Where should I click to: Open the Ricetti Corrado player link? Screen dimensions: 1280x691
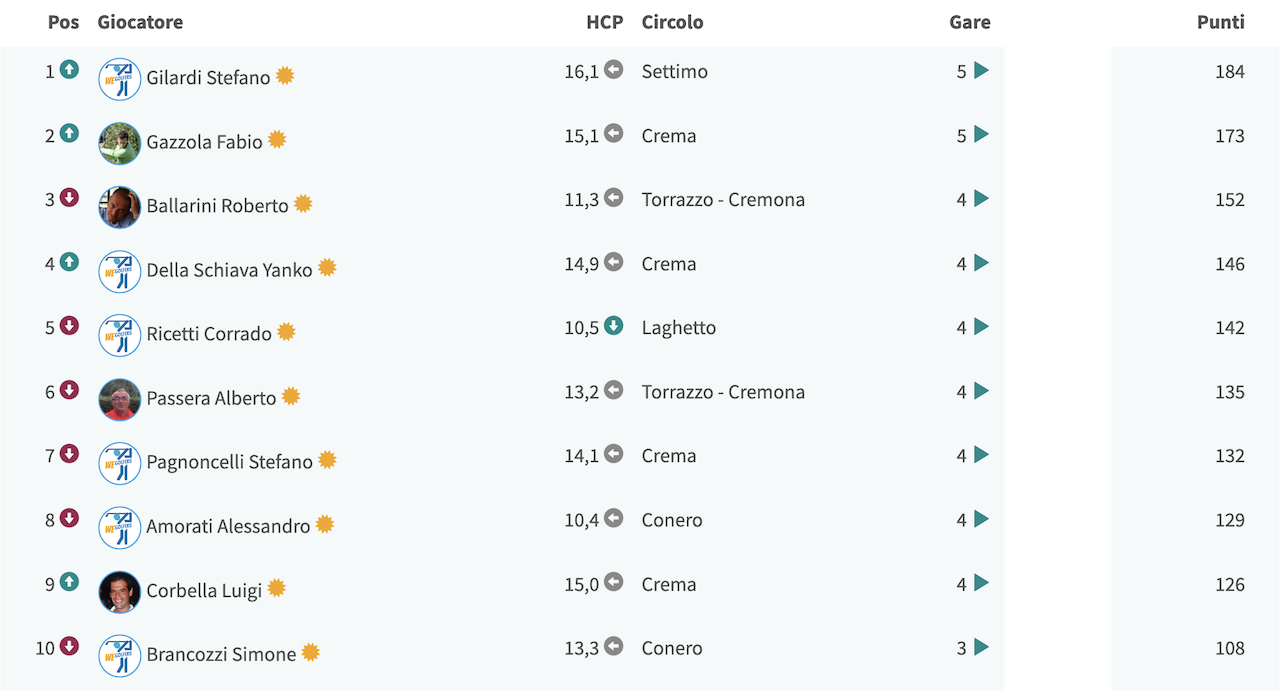pos(209,334)
